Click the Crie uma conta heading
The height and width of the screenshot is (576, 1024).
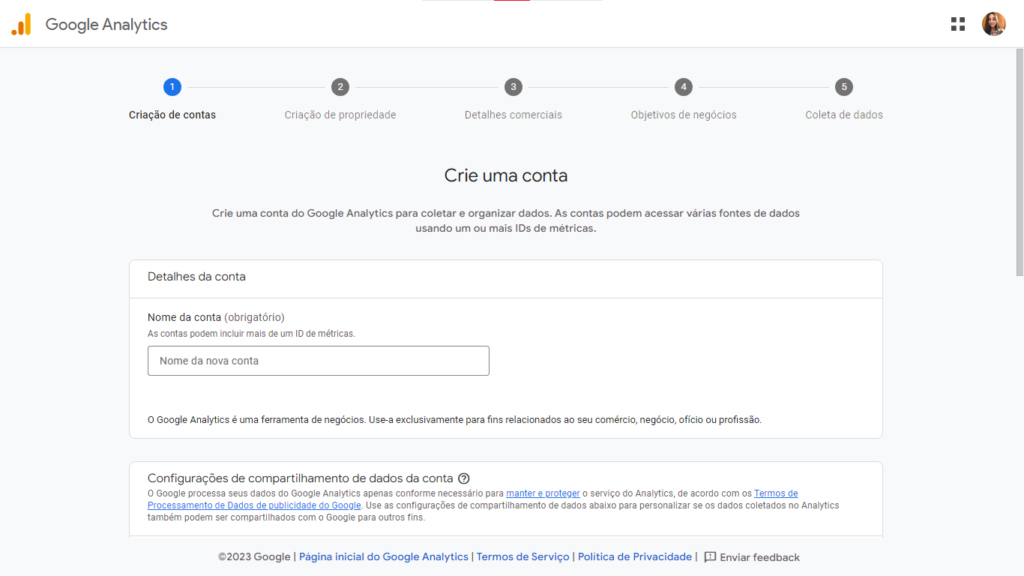pyautogui.click(x=505, y=176)
